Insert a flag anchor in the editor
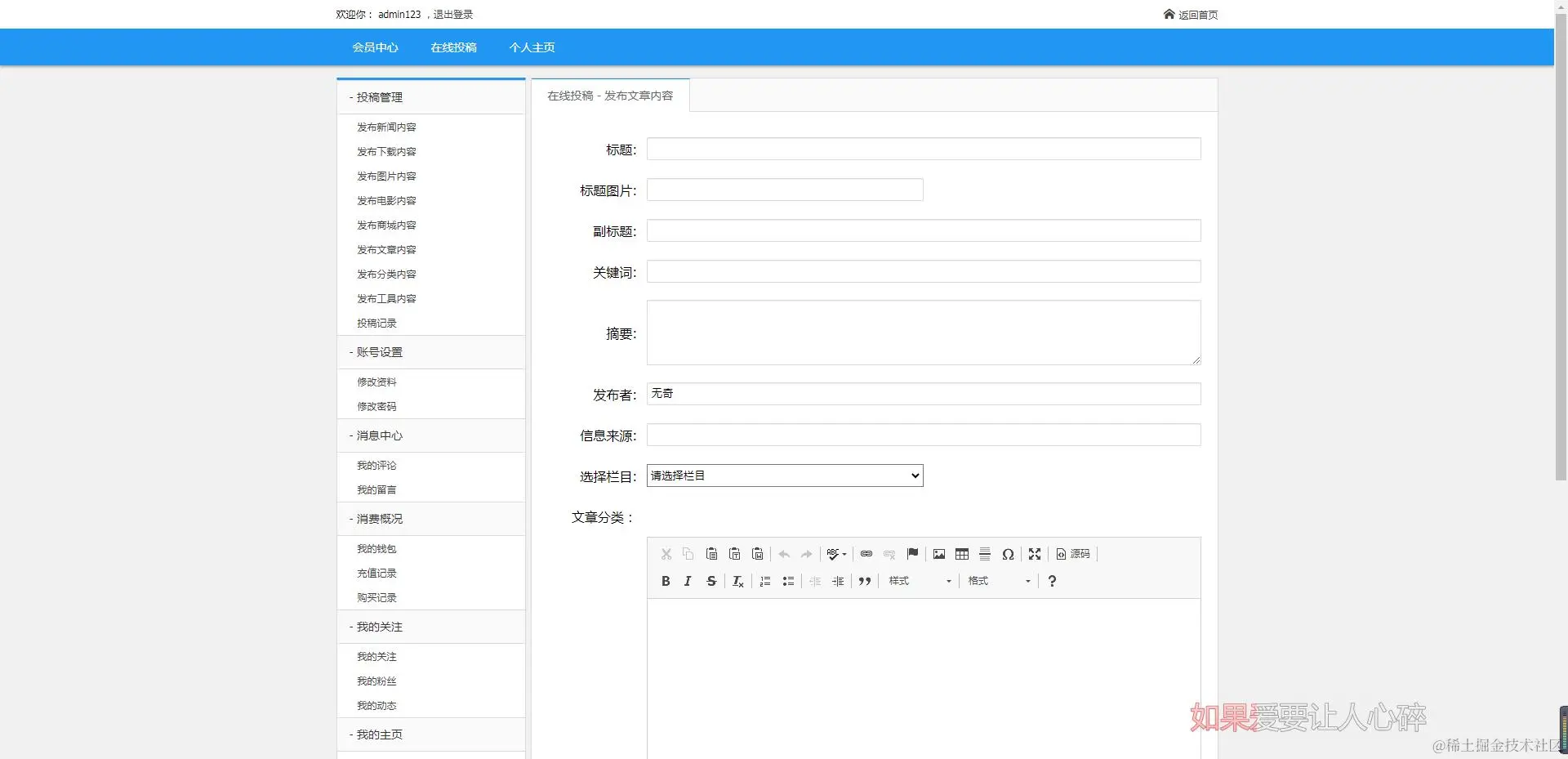This screenshot has width=1568, height=759. click(912, 554)
